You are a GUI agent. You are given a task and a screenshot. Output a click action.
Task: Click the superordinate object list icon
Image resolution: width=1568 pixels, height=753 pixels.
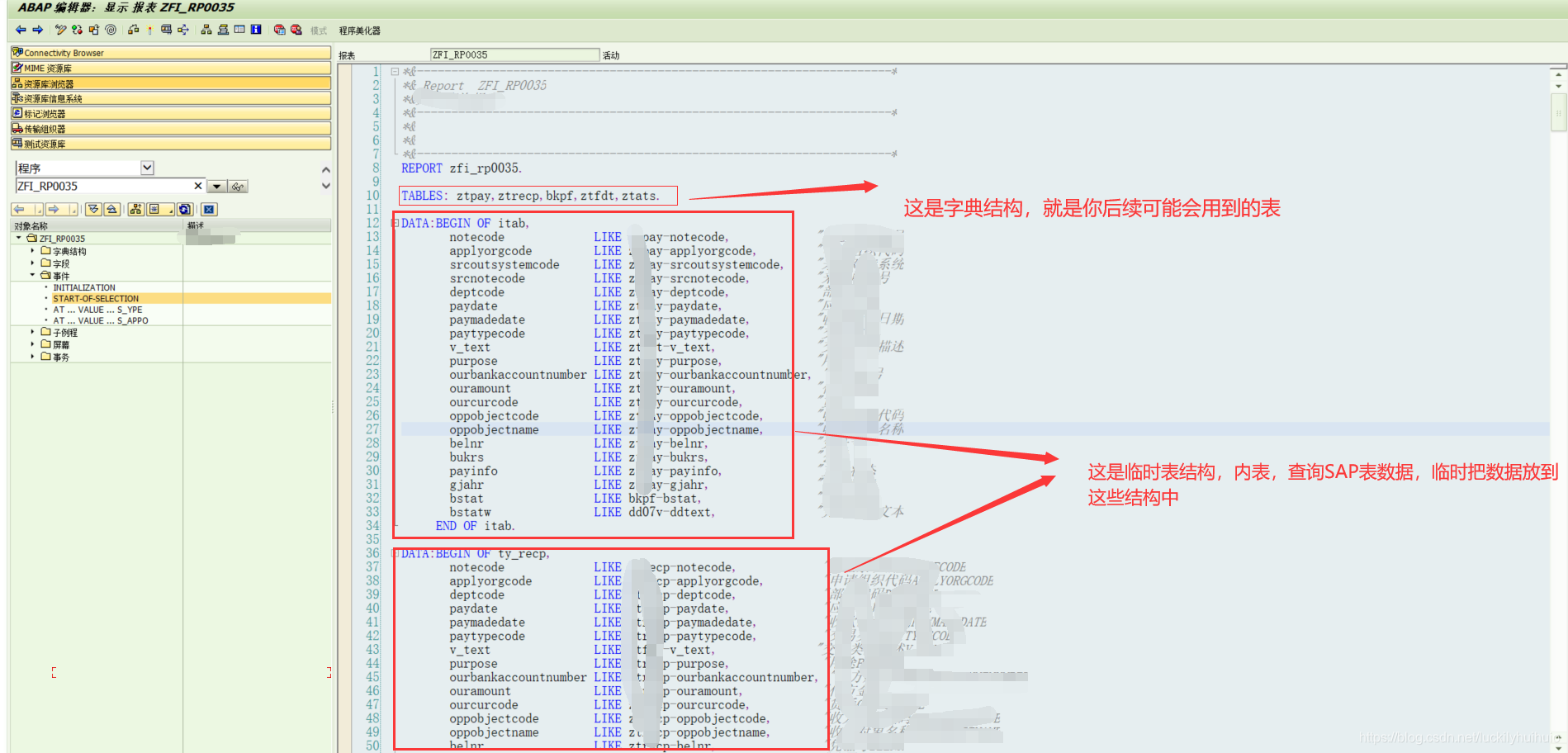coord(136,210)
